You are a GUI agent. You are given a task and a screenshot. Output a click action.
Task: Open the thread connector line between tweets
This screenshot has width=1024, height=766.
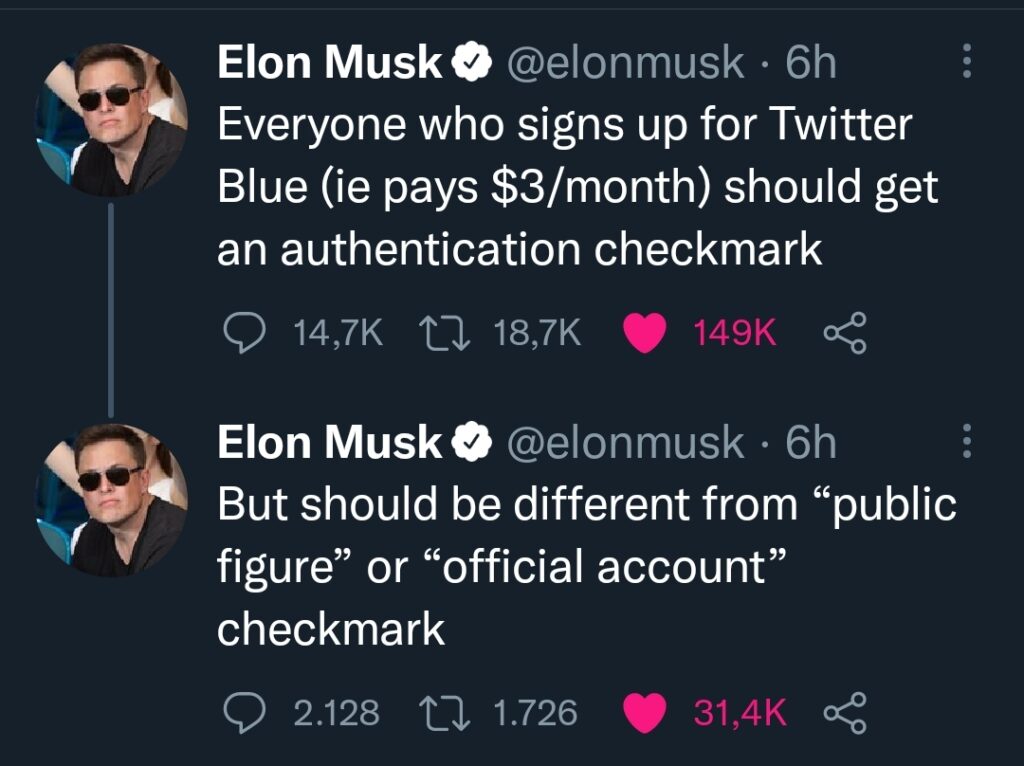point(111,310)
